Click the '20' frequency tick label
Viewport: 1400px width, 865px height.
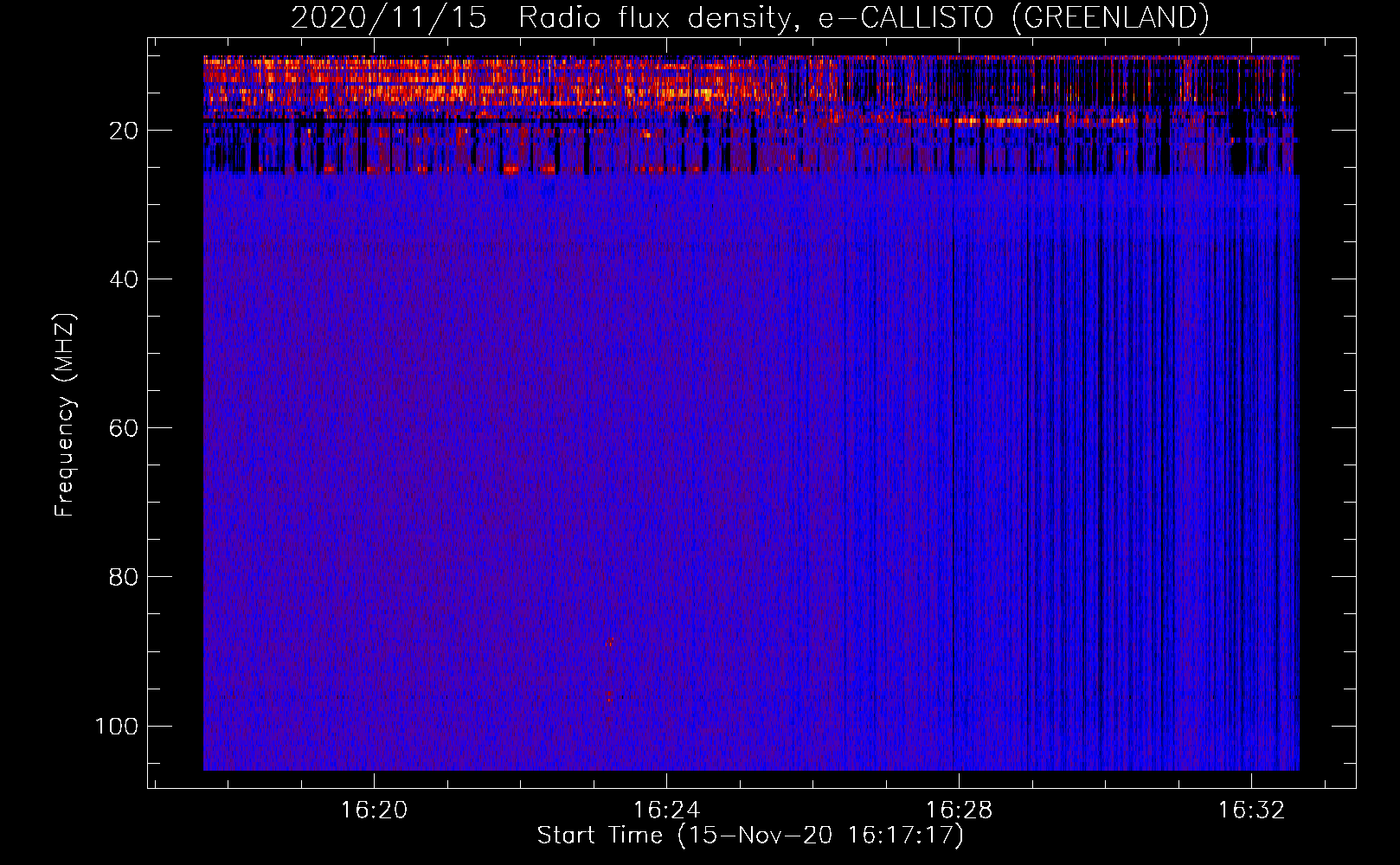coord(124,131)
